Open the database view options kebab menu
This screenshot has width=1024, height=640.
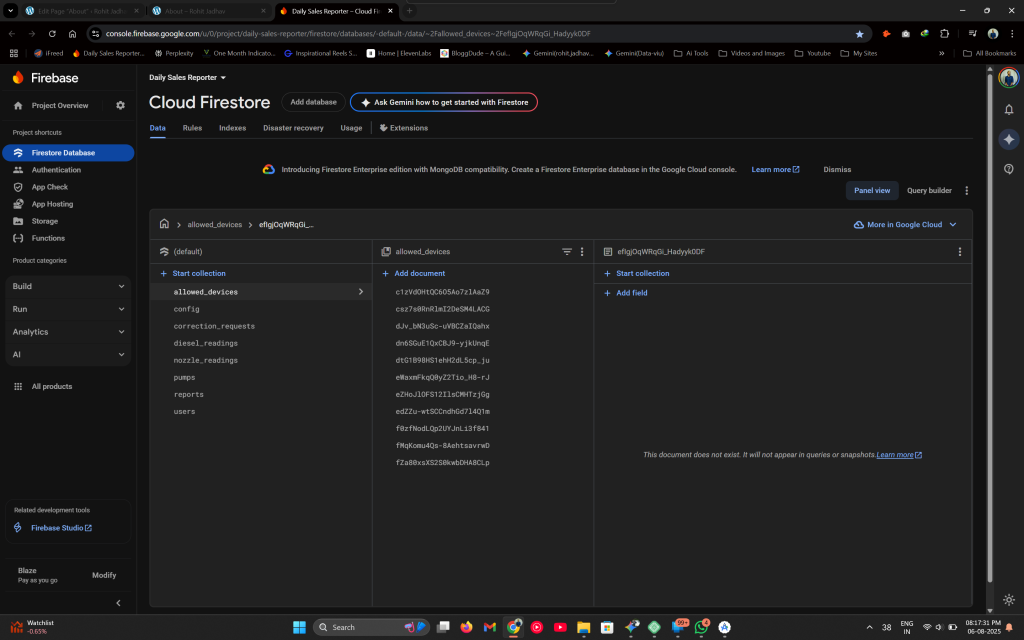pos(966,191)
